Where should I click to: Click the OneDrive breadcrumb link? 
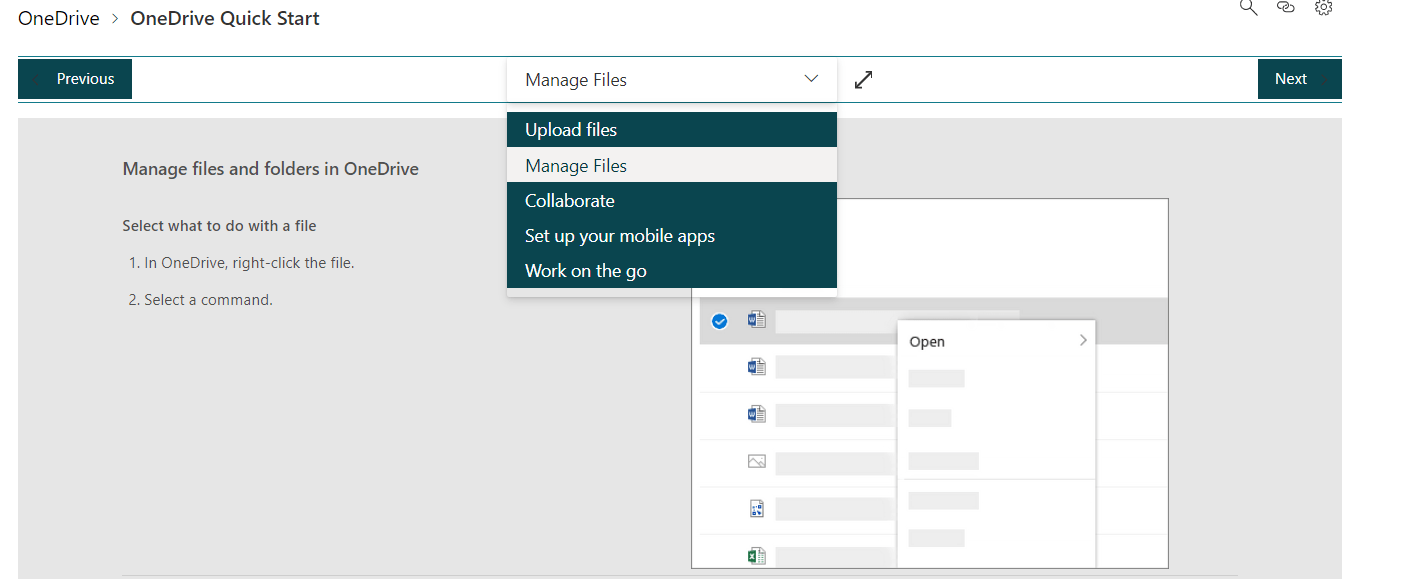point(59,18)
